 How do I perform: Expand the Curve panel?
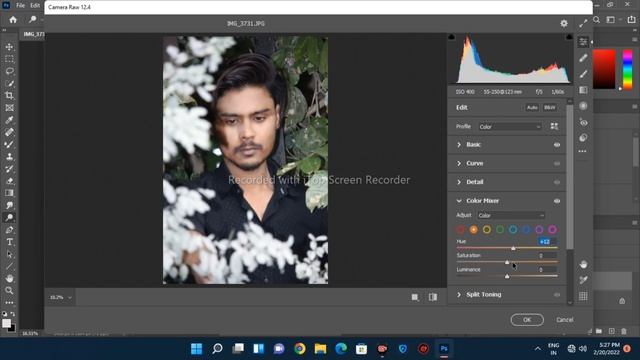pyautogui.click(x=459, y=163)
